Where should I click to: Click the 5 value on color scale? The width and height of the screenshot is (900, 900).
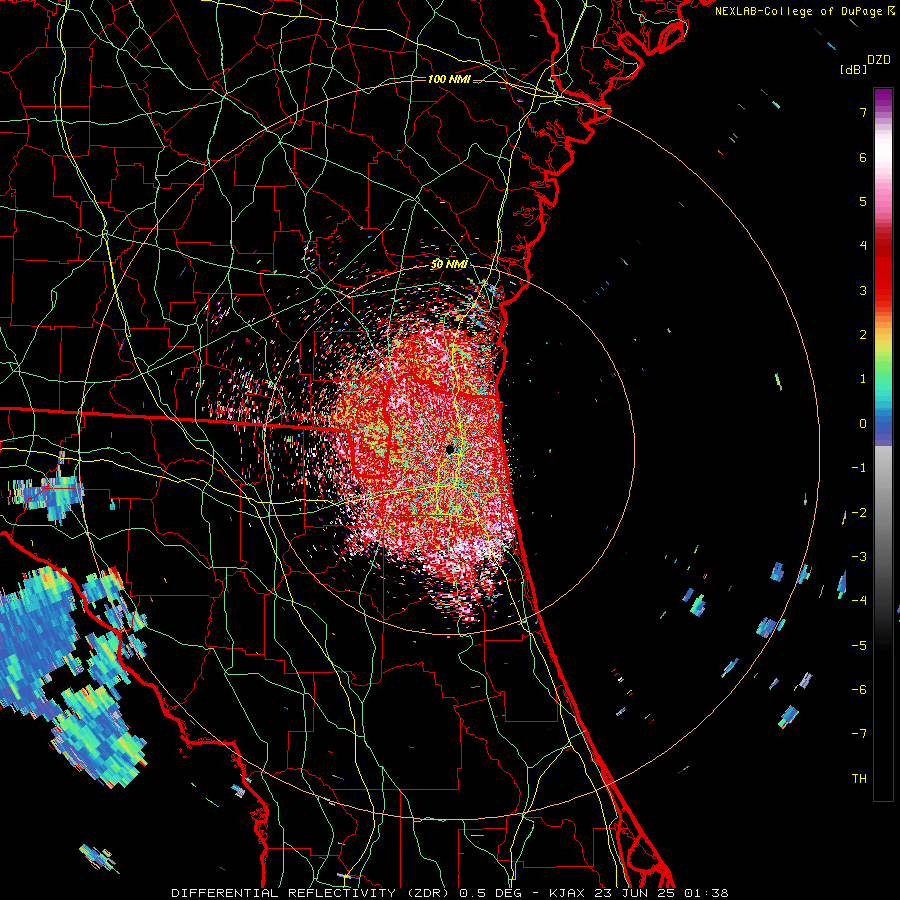pos(863,201)
